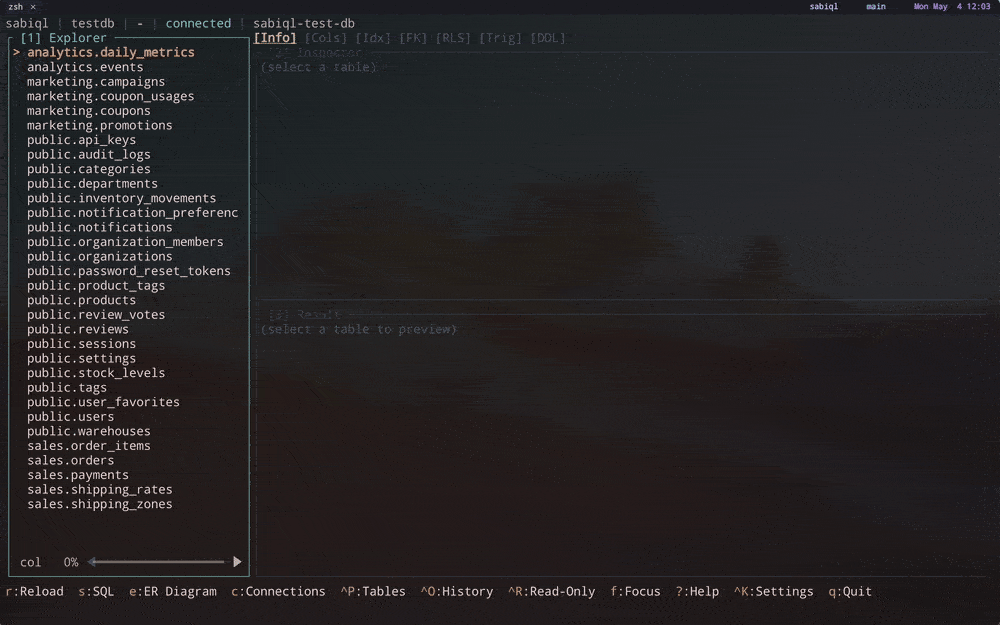Select analytics.events in Explorer
Viewport: 1000px width, 625px height.
[85, 67]
